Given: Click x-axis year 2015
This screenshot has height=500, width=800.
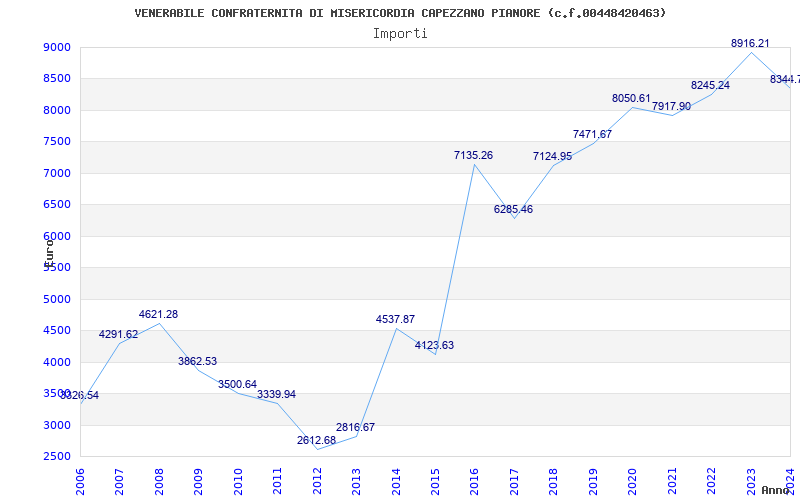Looking at the screenshot, I should (x=435, y=482).
